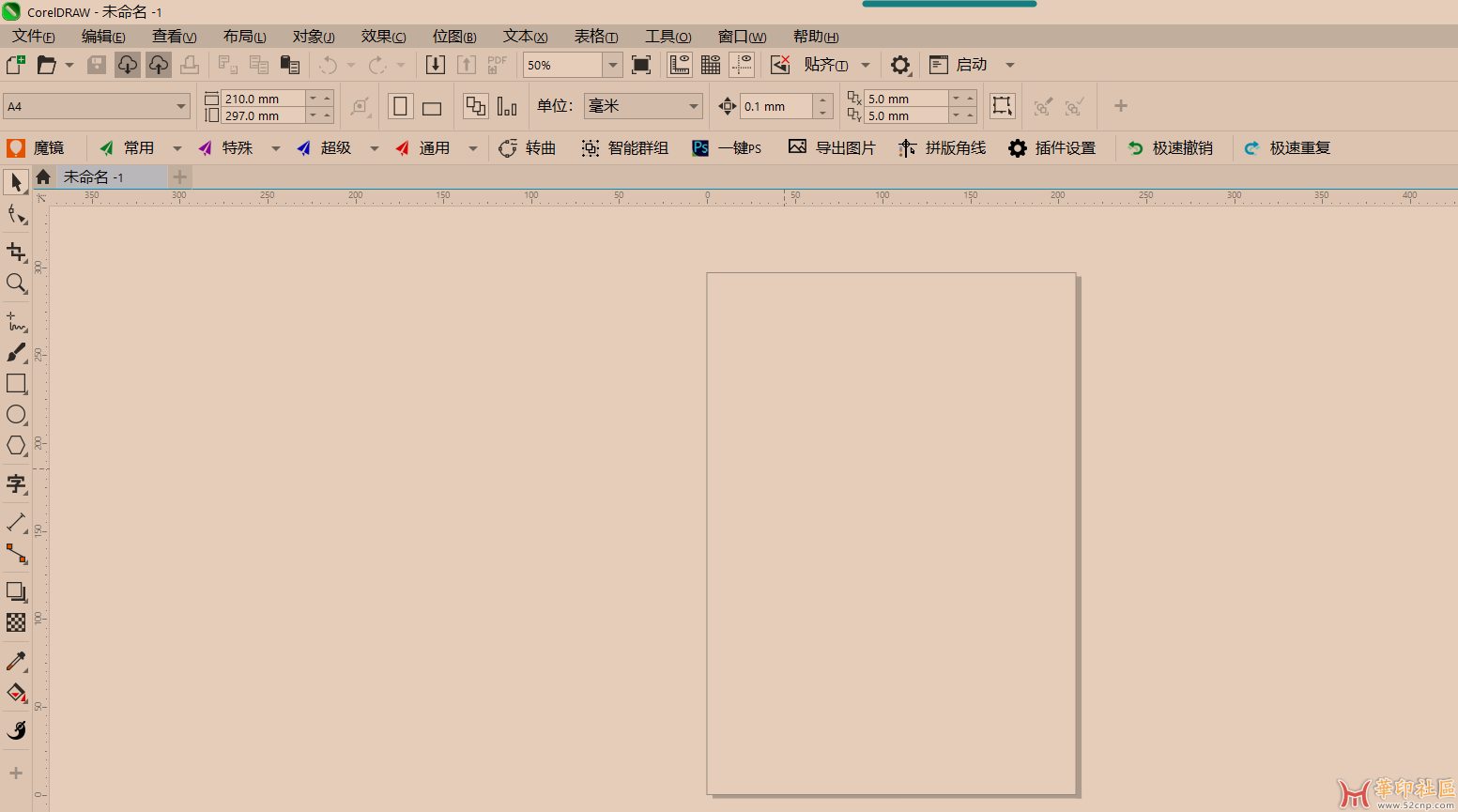Image resolution: width=1458 pixels, height=812 pixels.
Task: Click the Import icon
Action: point(436,65)
